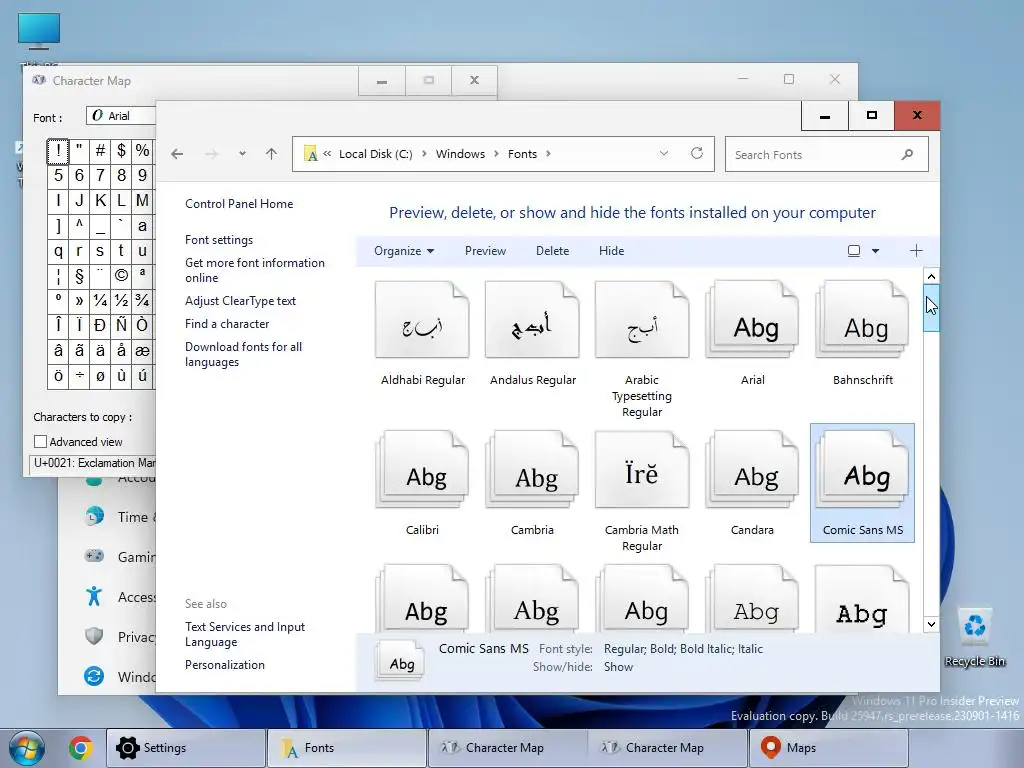Click the search magnifier icon
1024x768 pixels.
907,154
